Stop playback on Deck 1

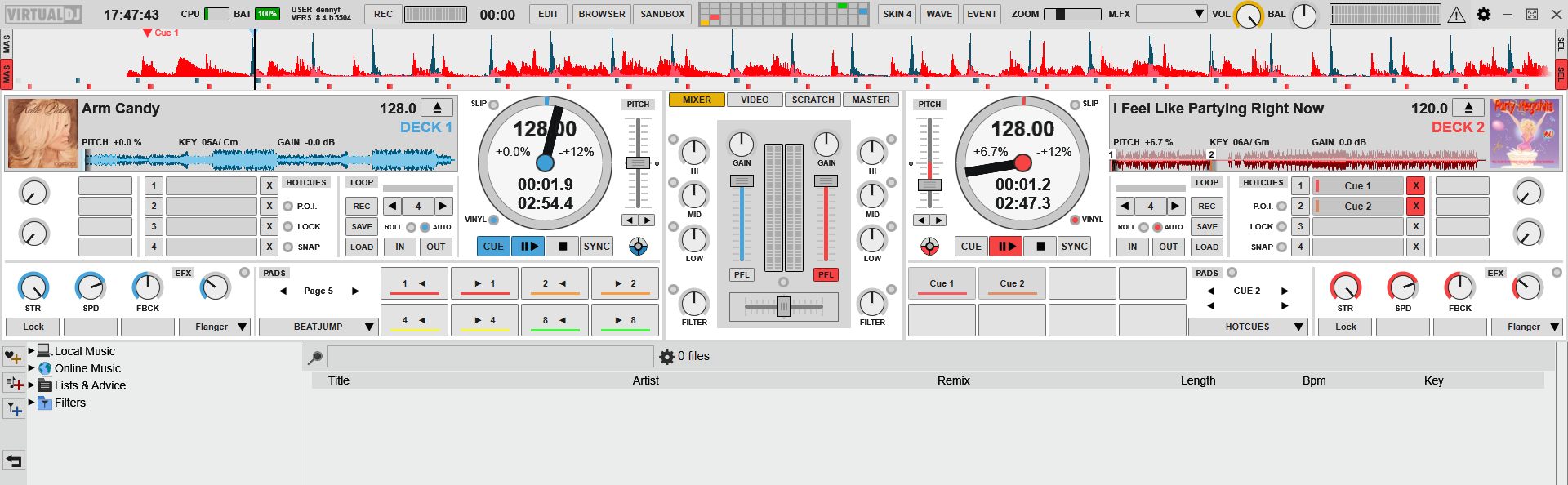[563, 246]
